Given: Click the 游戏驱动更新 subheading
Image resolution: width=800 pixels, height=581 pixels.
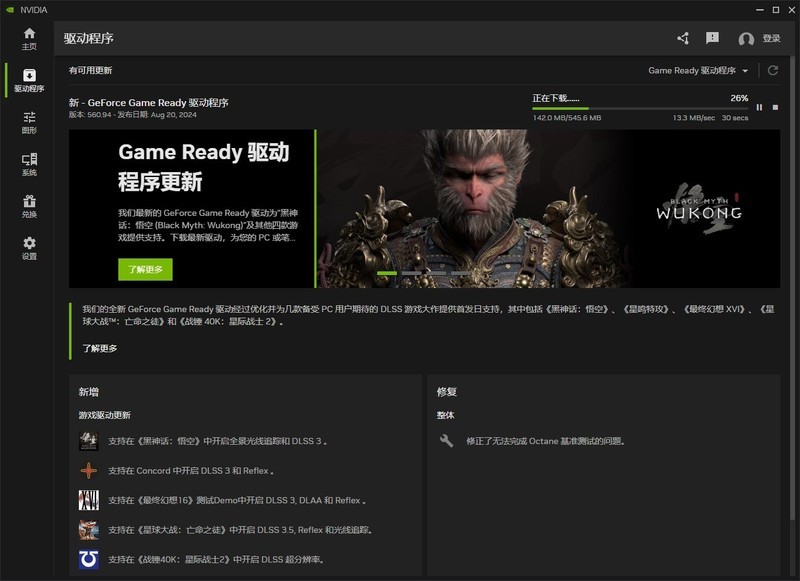Looking at the screenshot, I should coord(105,415).
